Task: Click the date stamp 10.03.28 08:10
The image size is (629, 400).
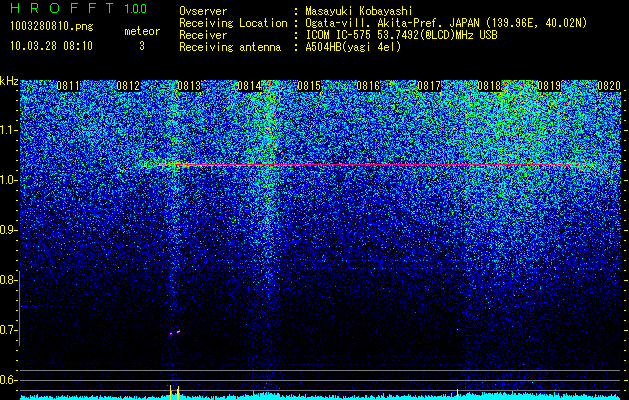Action: (x=51, y=46)
